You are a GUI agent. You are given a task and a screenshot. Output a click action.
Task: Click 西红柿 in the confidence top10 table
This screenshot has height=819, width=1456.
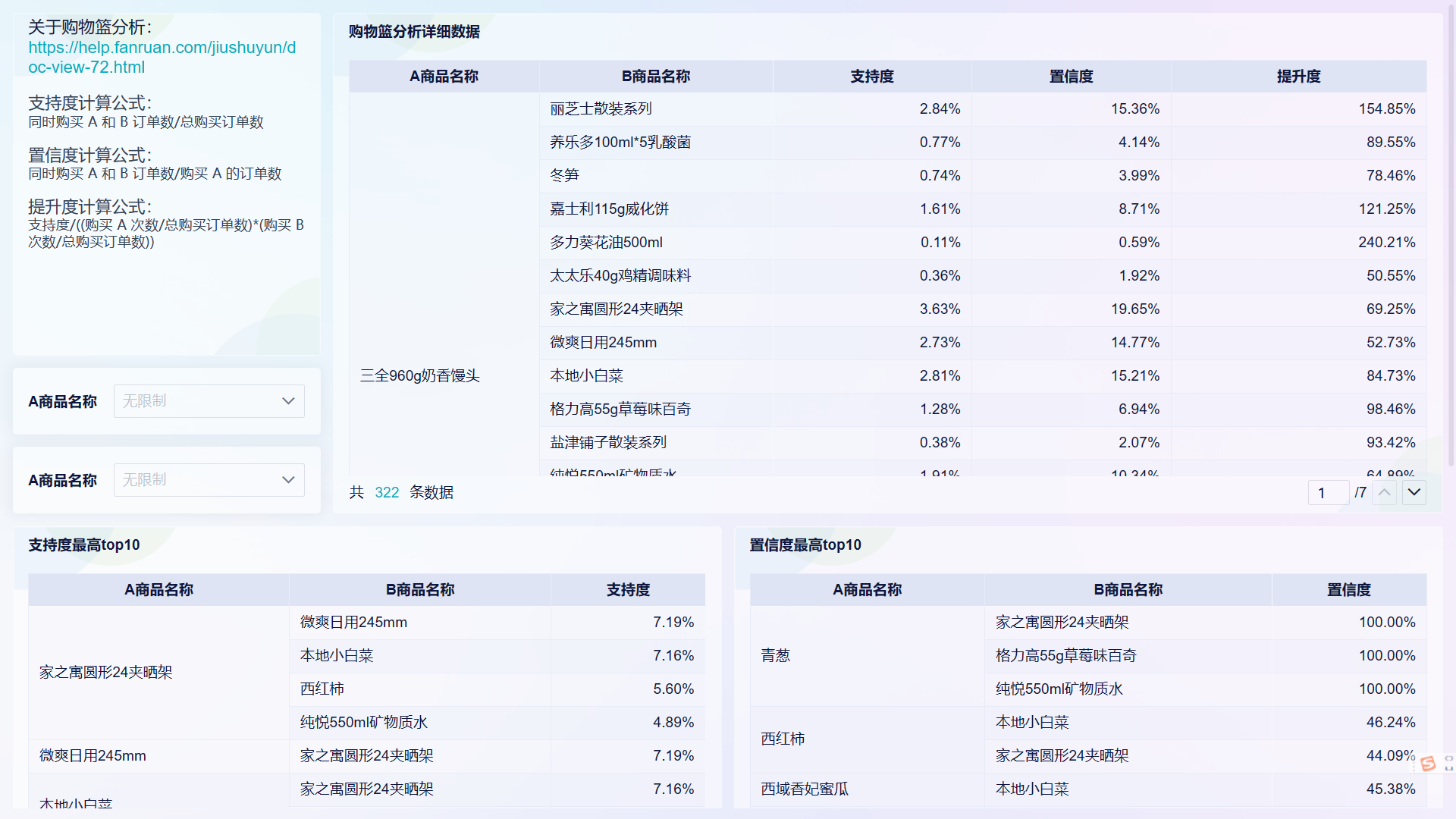tap(782, 739)
